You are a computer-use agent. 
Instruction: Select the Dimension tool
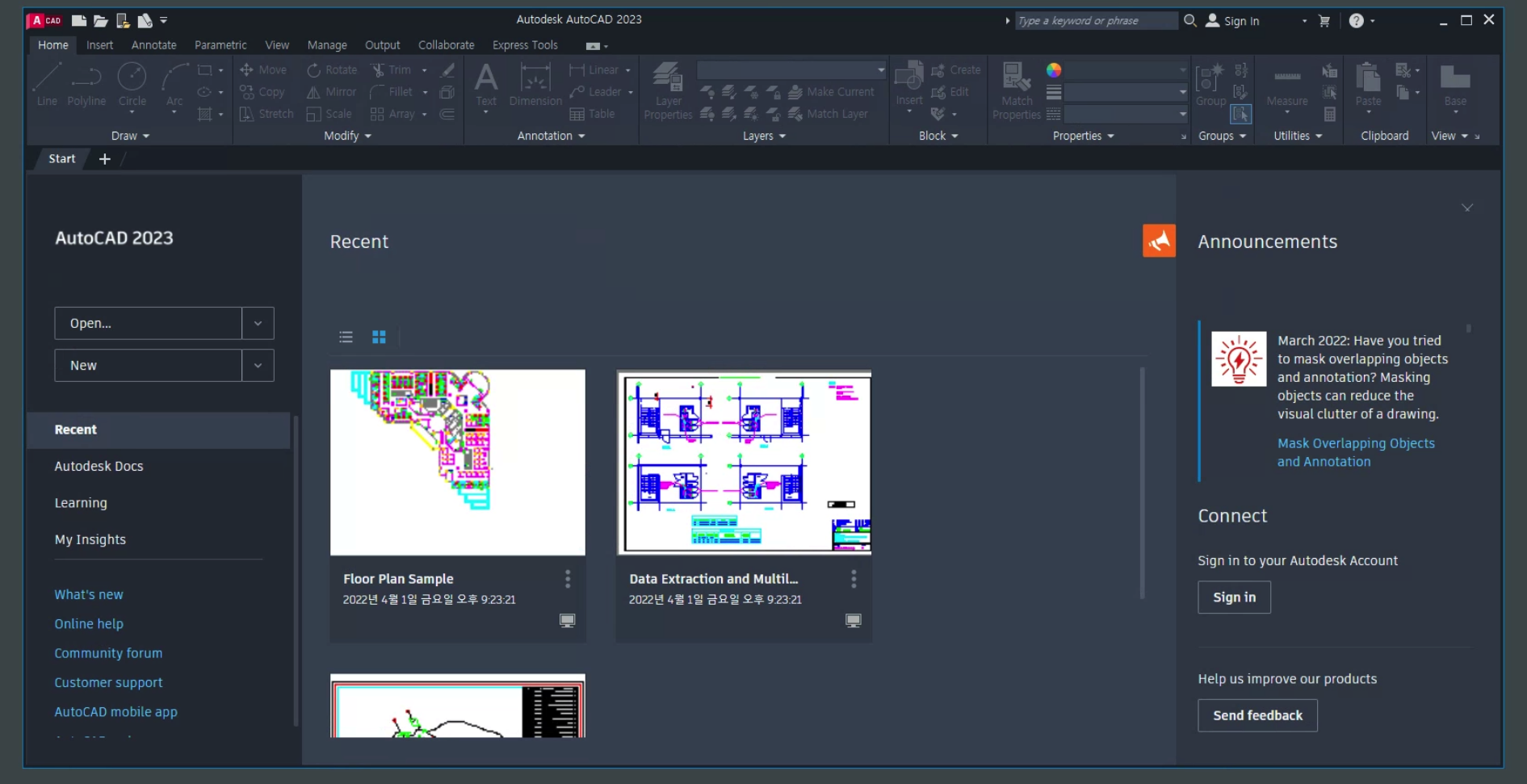tap(535, 85)
